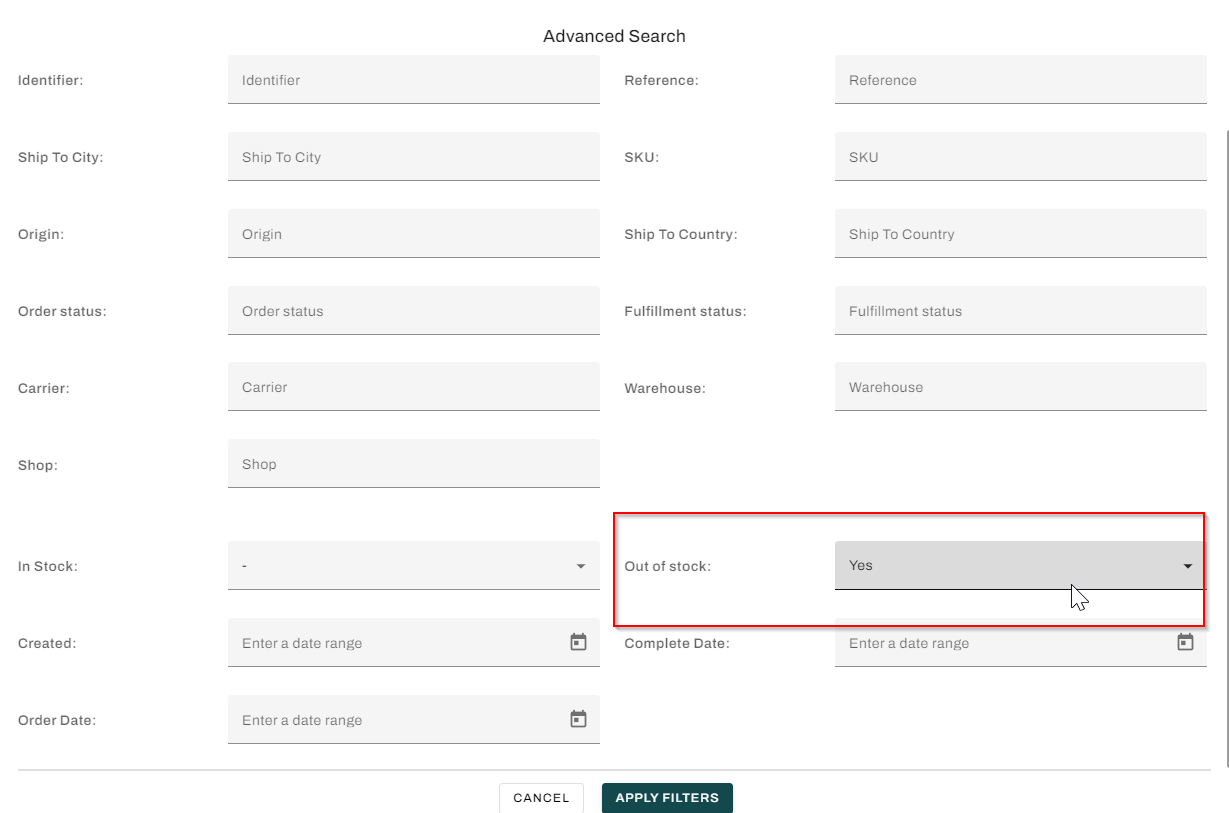Click the Fulfillment status label
Screen dimensions: 1229x813
(685, 311)
